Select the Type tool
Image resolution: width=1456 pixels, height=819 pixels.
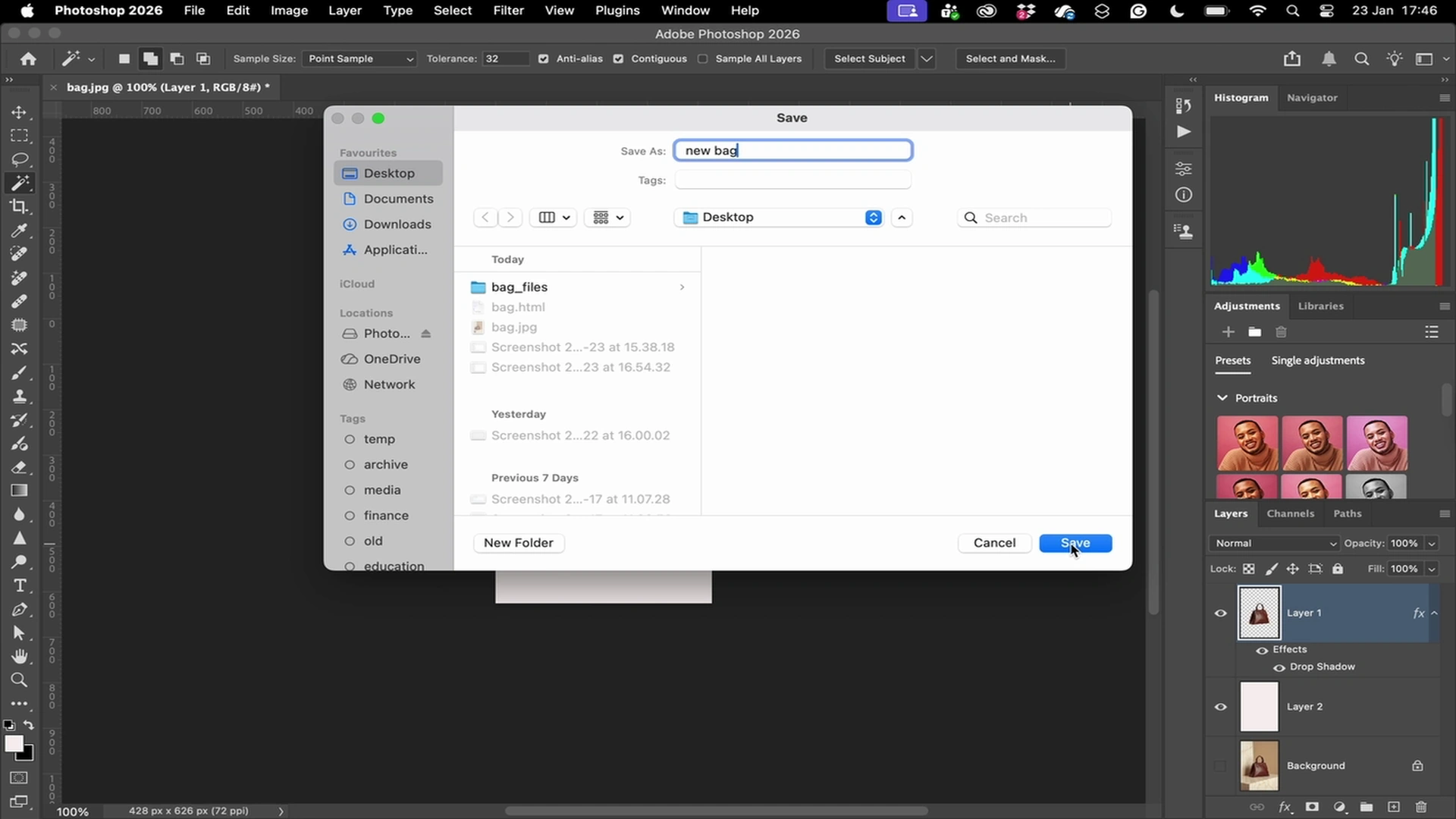[20, 585]
